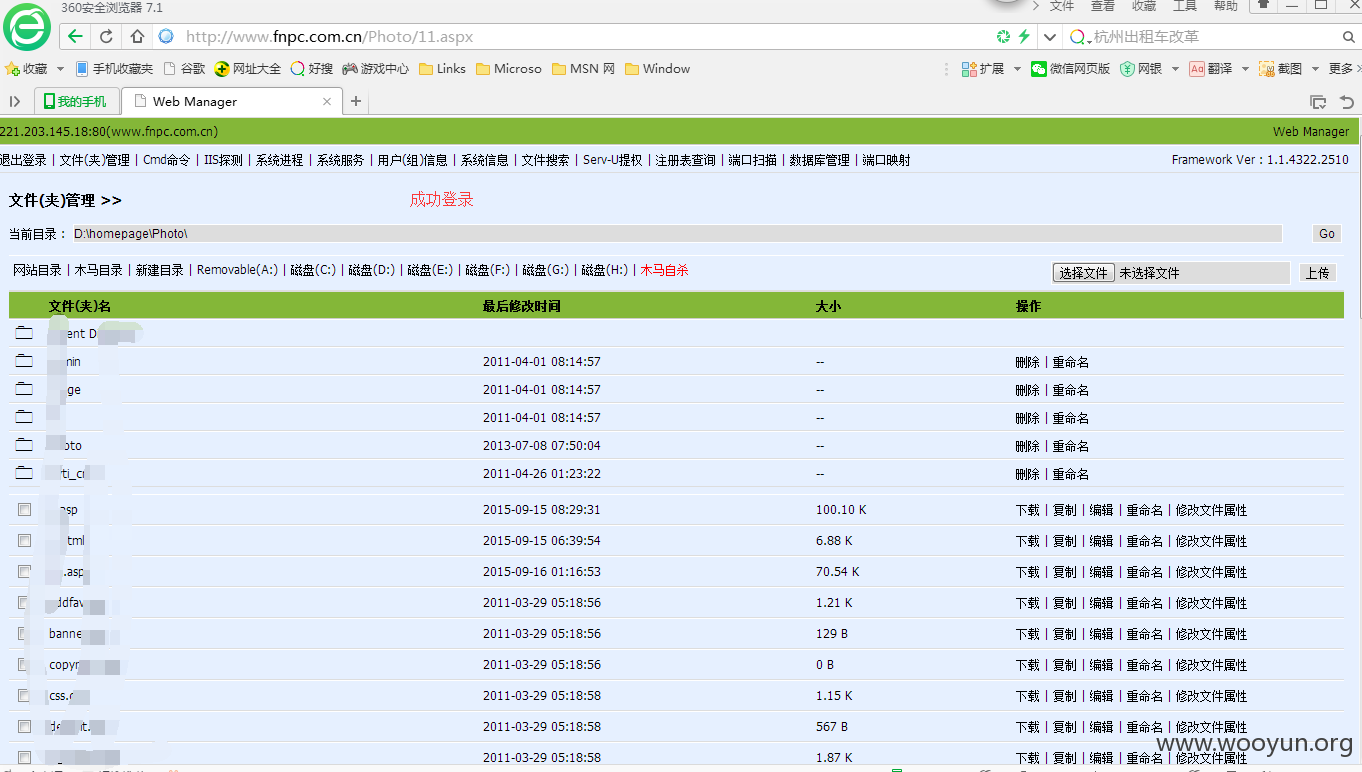
Task: Open the Microso bookmark folder
Action: 509,69
